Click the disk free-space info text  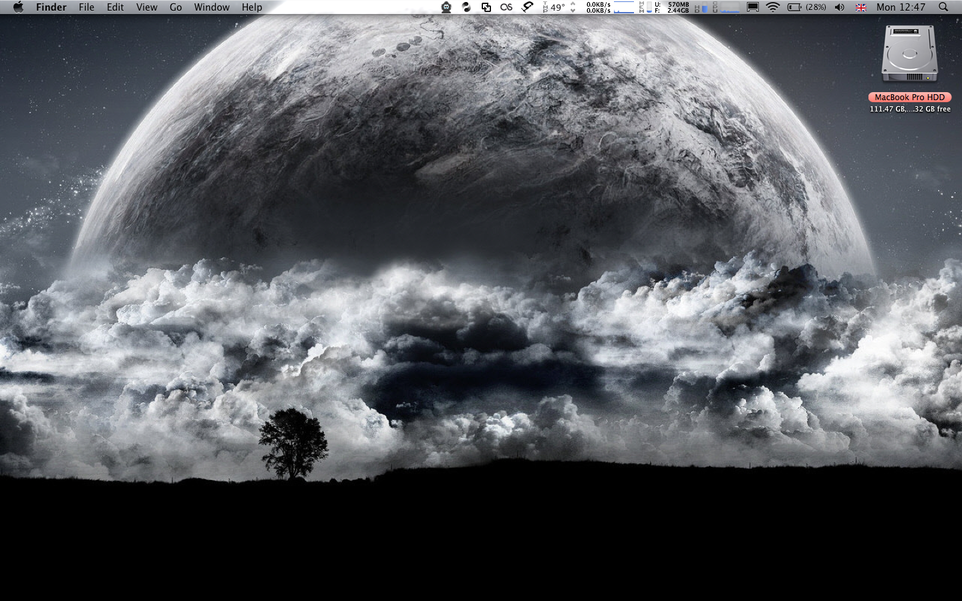click(x=910, y=109)
